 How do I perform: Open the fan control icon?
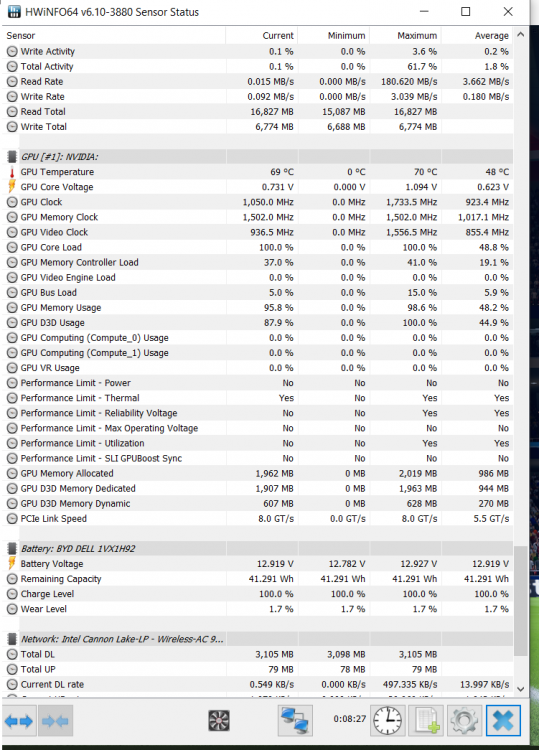tap(219, 720)
